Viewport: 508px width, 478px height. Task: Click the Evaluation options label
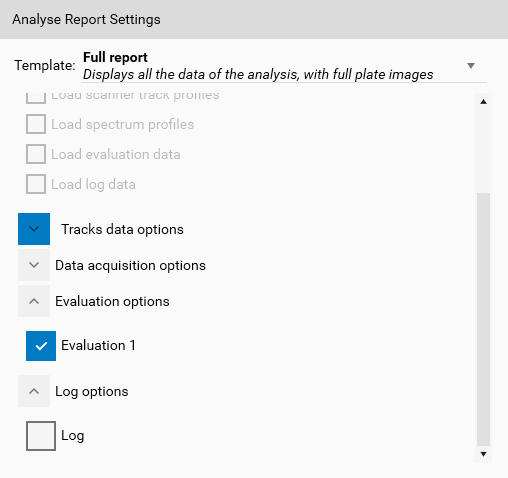click(112, 301)
